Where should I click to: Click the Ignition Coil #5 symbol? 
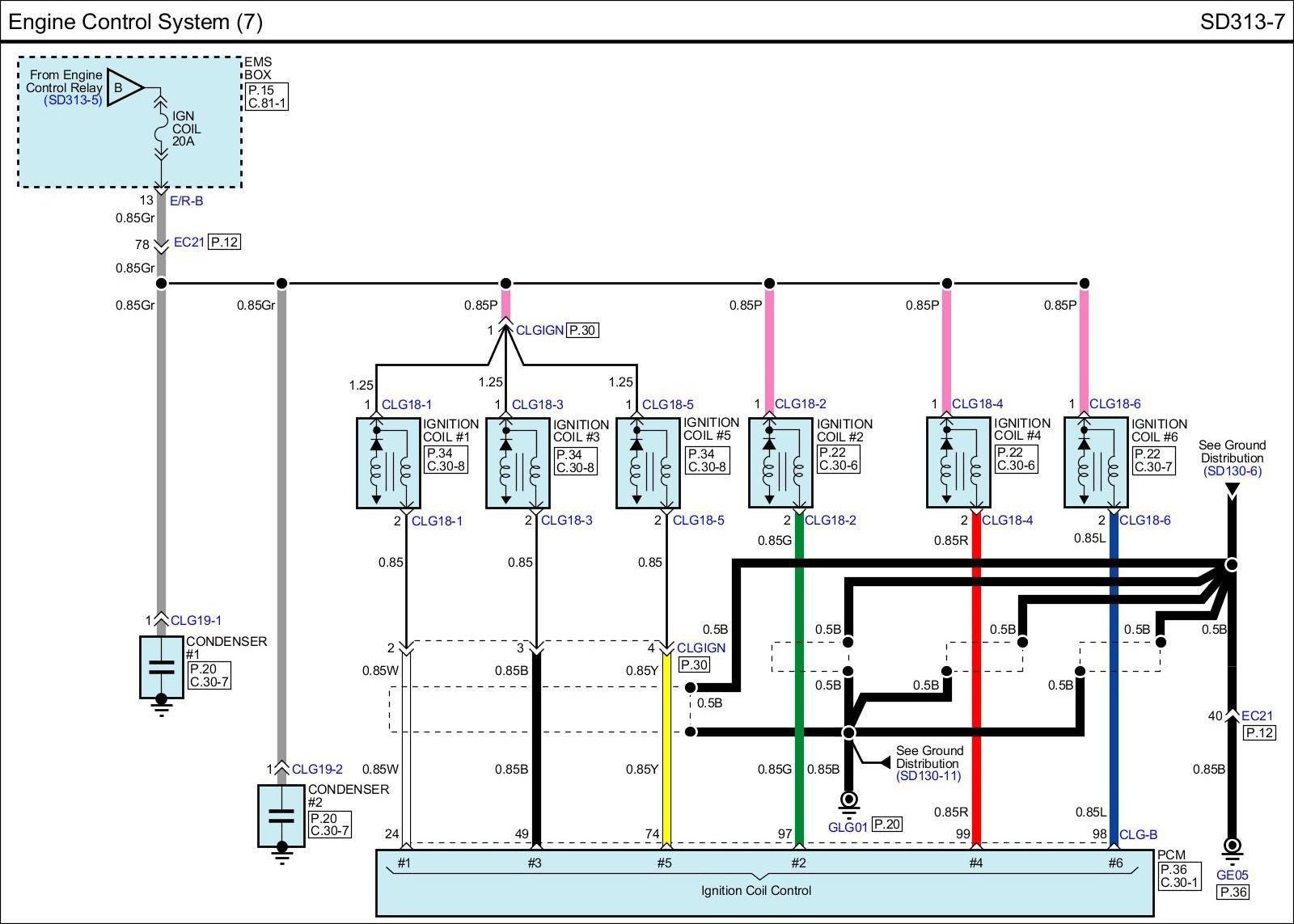648,463
